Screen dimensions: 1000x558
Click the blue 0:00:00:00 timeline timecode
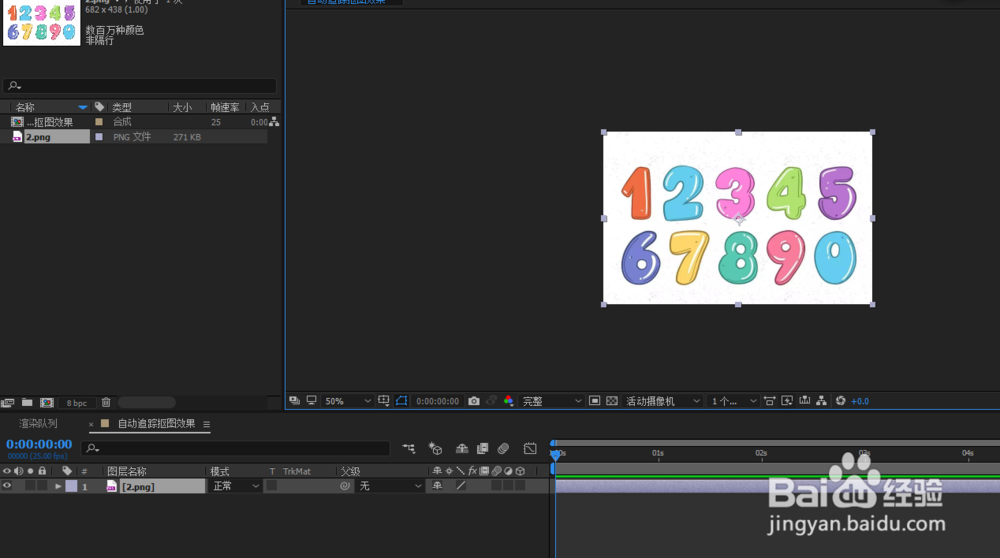pyautogui.click(x=39, y=444)
